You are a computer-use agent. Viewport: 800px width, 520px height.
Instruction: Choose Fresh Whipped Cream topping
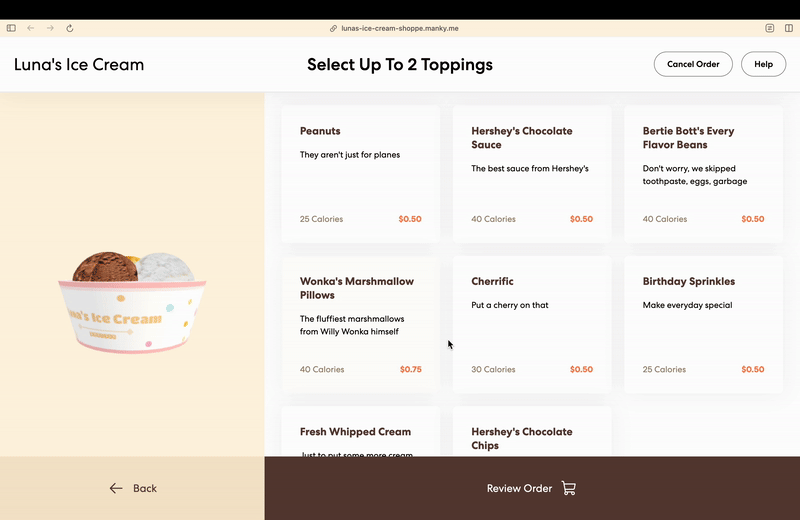pyautogui.click(x=361, y=431)
